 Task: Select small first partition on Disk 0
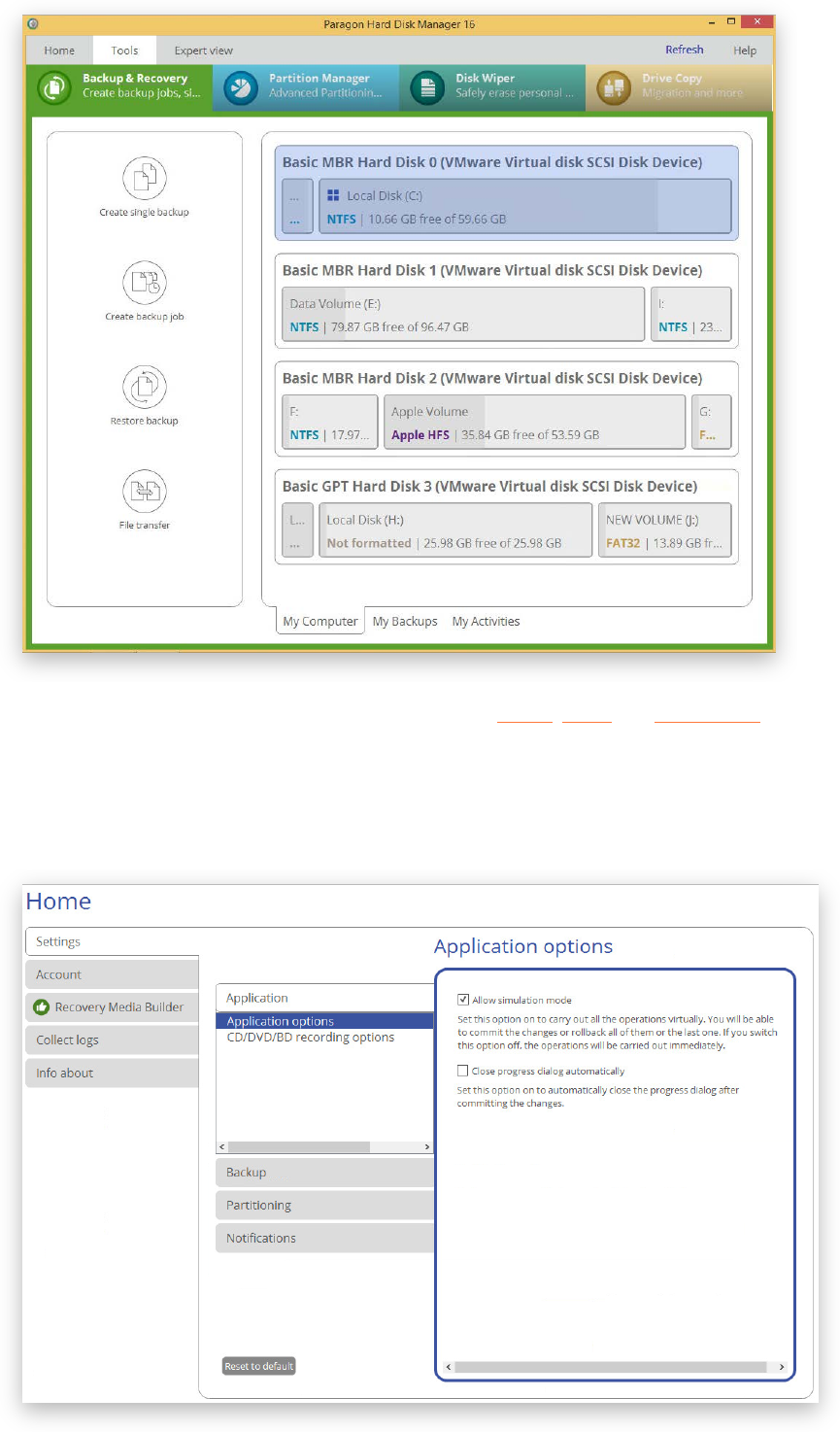tap(297, 207)
